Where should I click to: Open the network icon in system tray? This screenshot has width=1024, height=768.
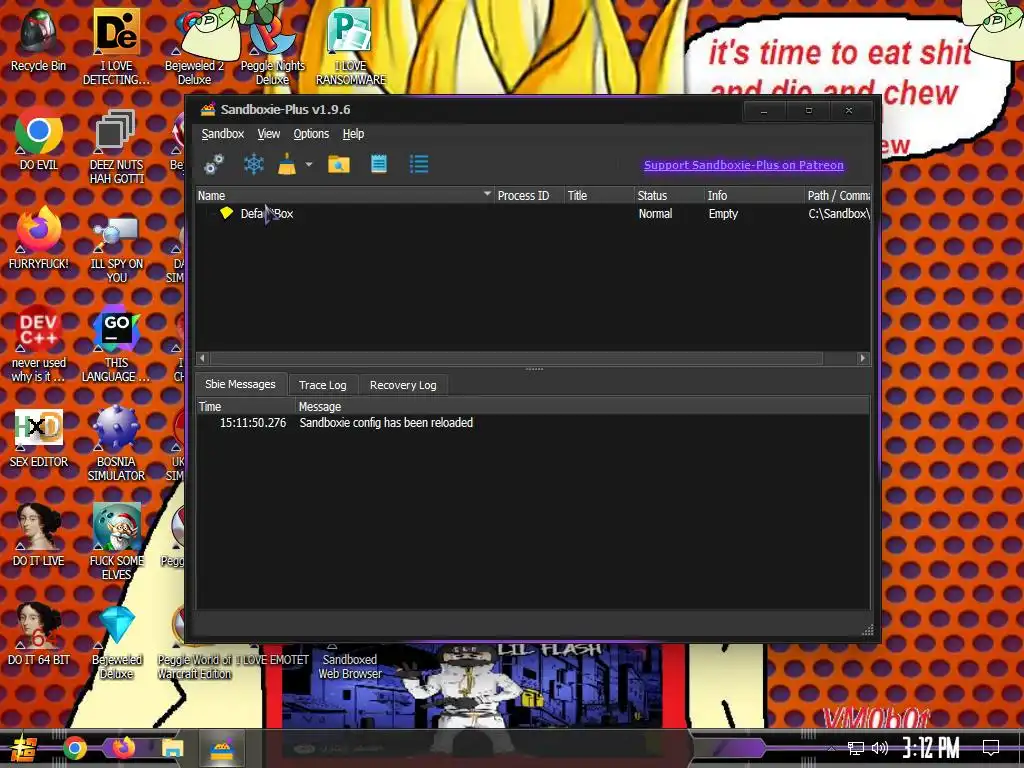click(x=856, y=748)
